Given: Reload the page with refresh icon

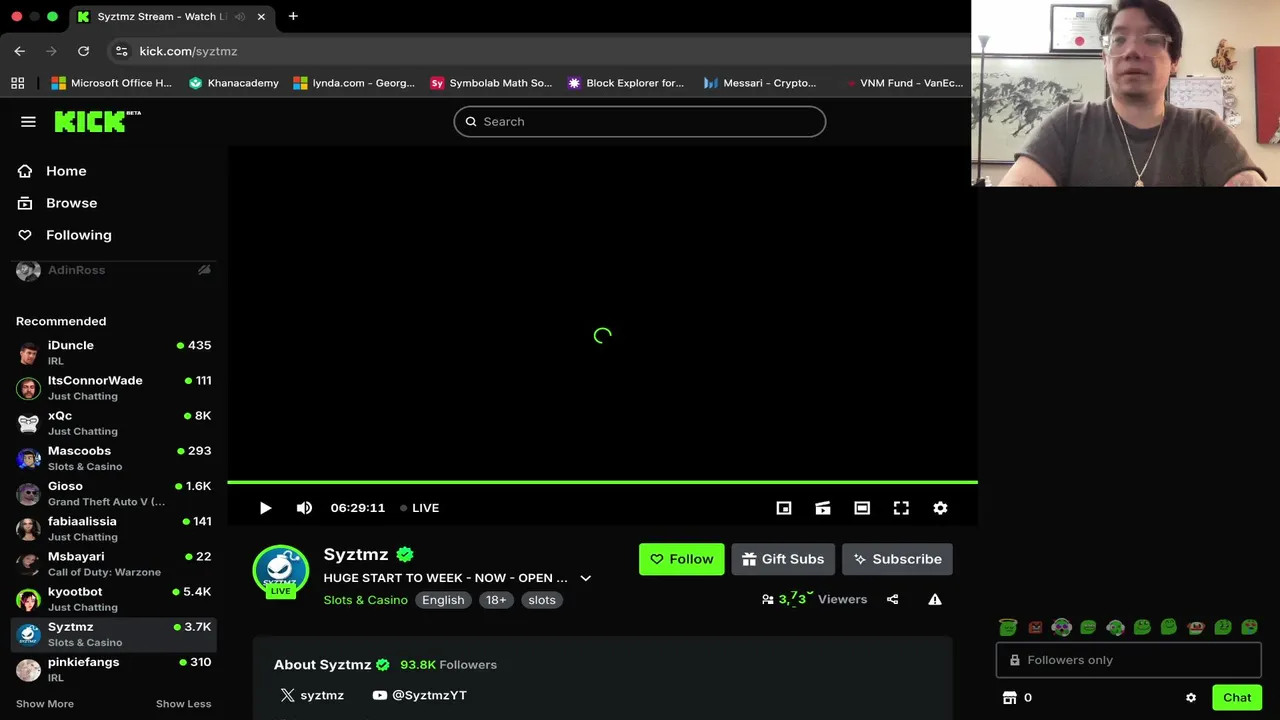Looking at the screenshot, I should 83,51.
